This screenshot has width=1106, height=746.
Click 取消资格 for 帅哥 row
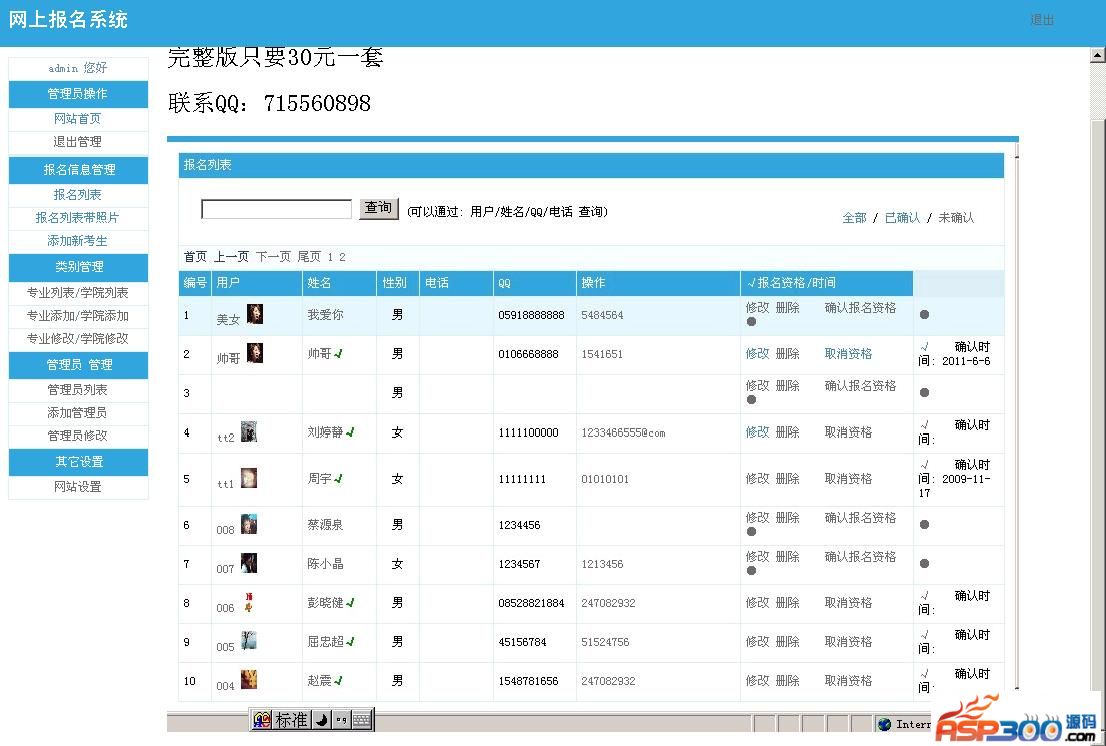coord(849,354)
